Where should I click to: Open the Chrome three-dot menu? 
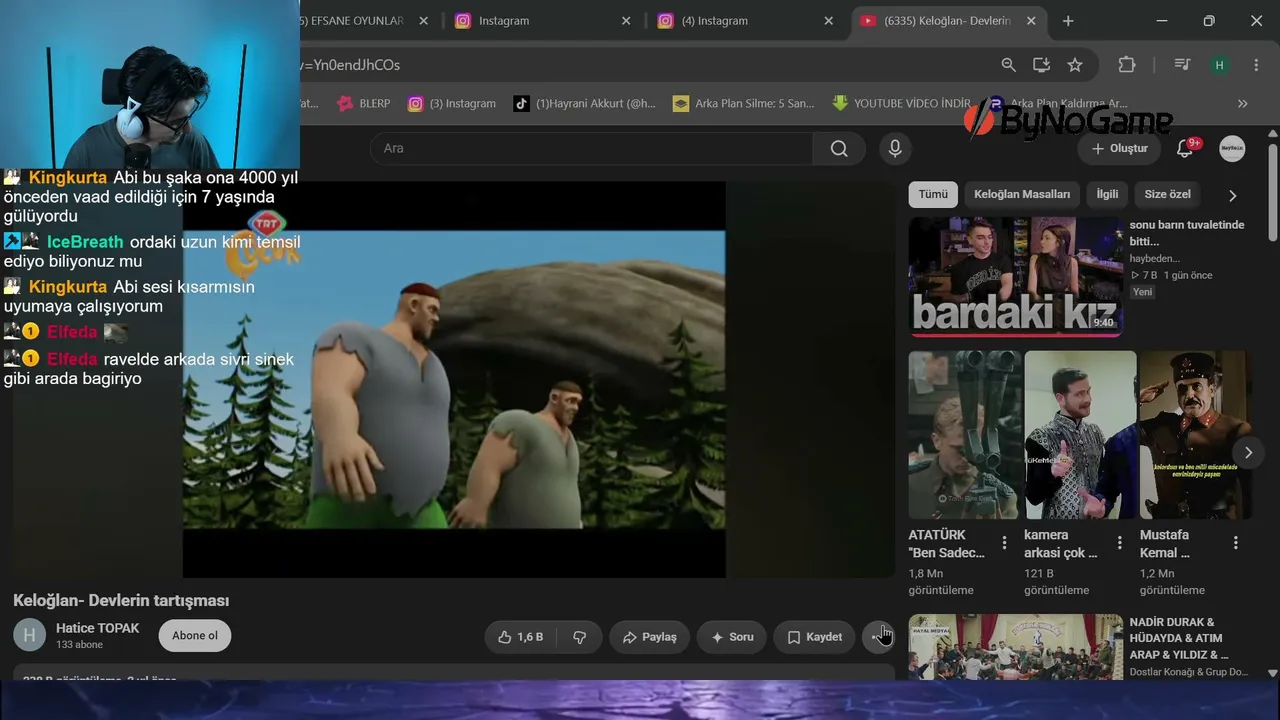[x=1256, y=65]
